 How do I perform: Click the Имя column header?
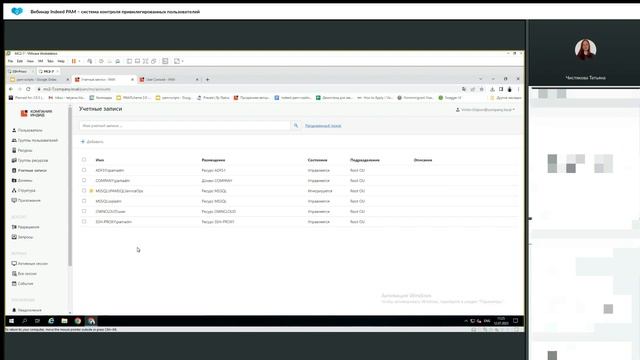(x=100, y=160)
